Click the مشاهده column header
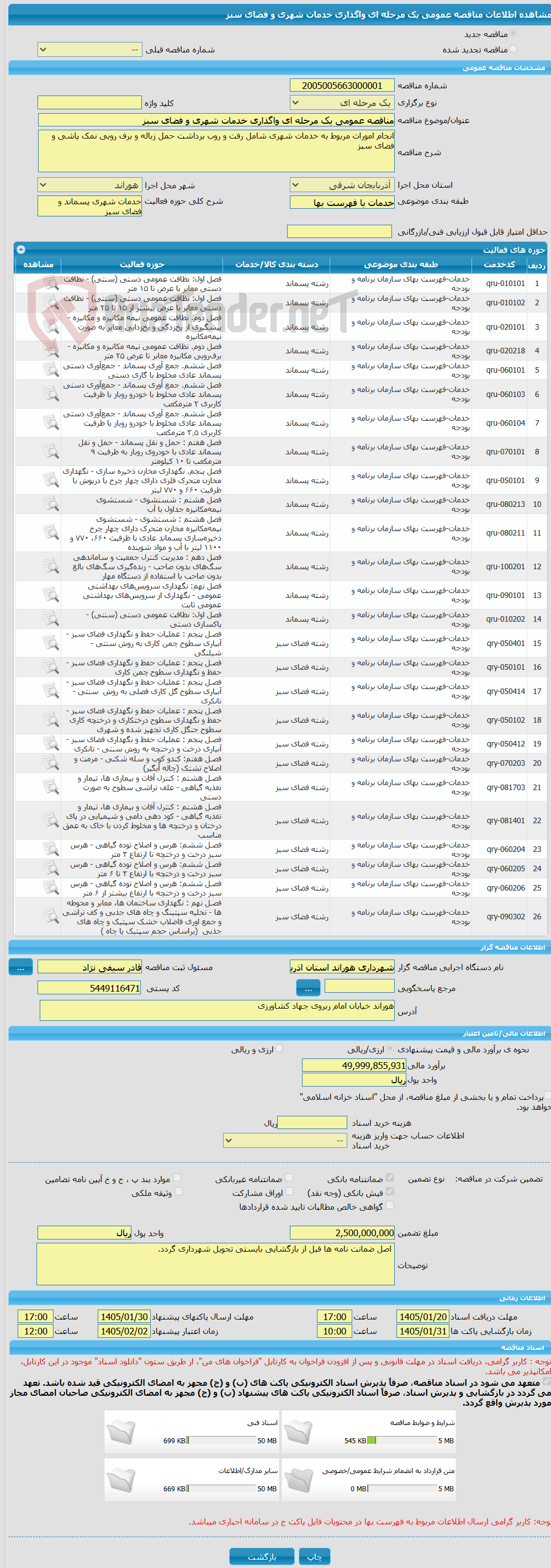 (x=38, y=264)
